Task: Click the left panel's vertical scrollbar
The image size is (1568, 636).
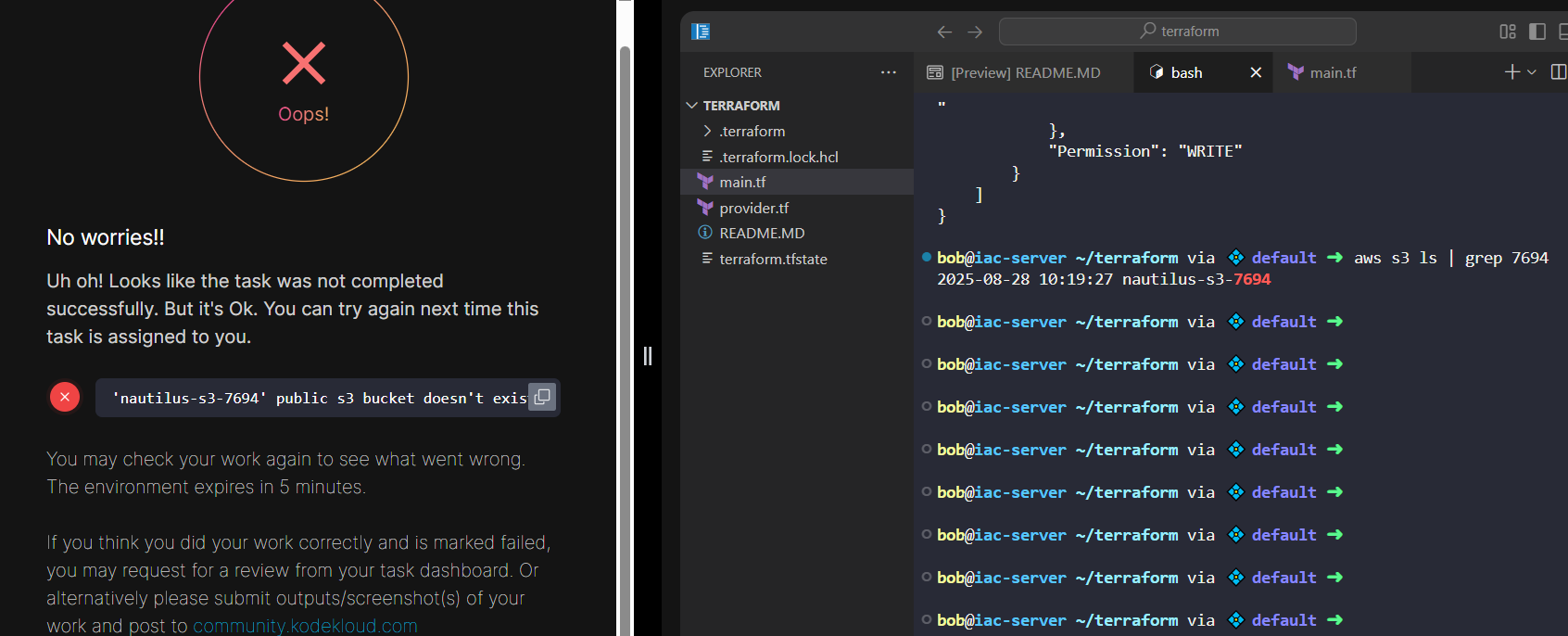Action: (x=625, y=324)
